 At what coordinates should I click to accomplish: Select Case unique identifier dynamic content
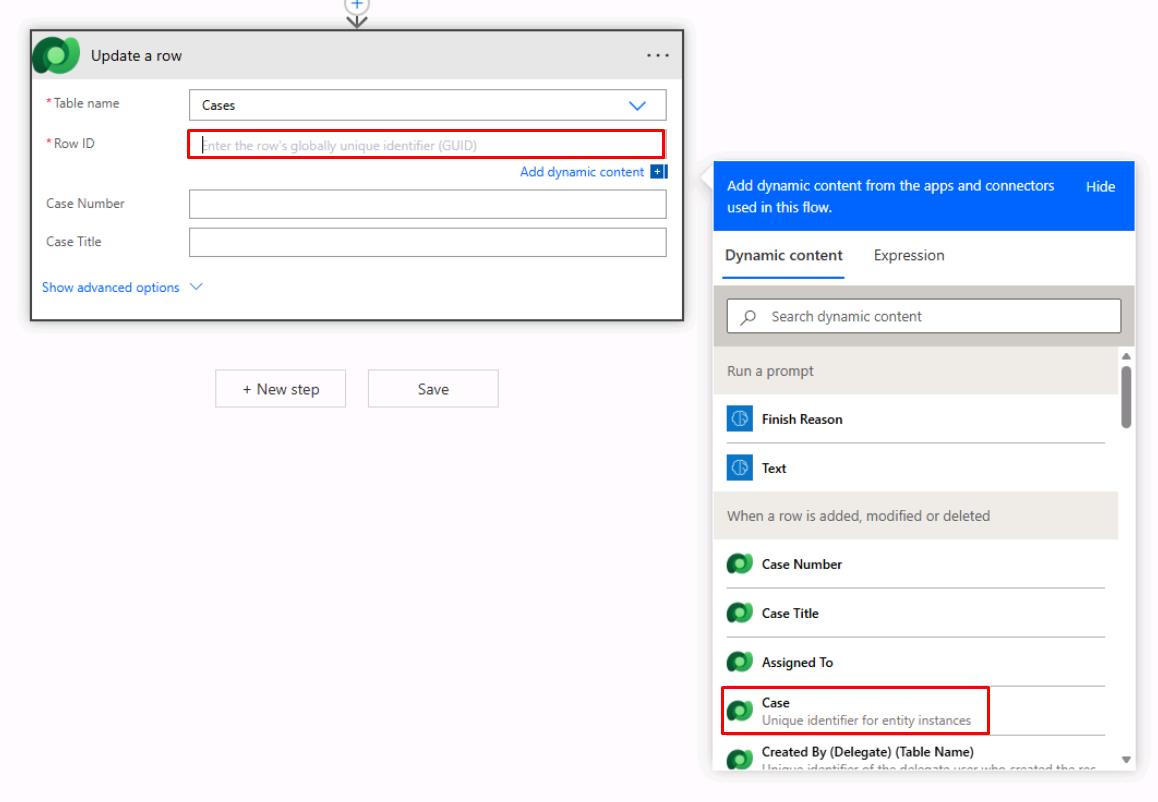(855, 710)
